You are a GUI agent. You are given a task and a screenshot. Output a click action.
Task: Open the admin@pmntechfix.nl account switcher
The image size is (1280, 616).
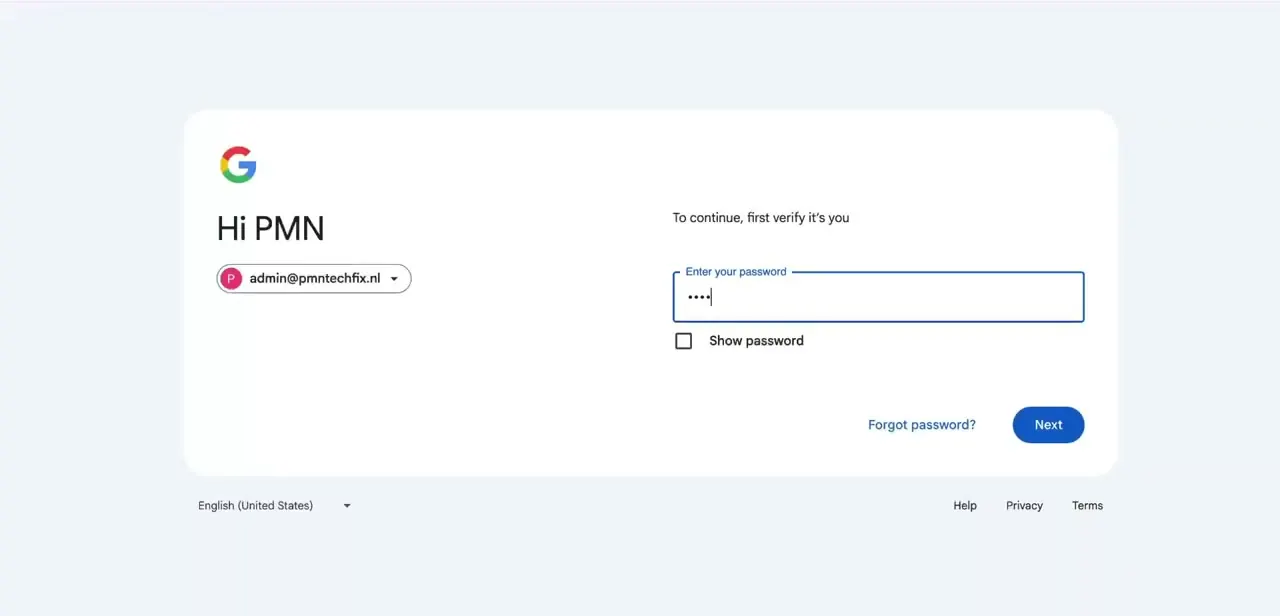314,279
